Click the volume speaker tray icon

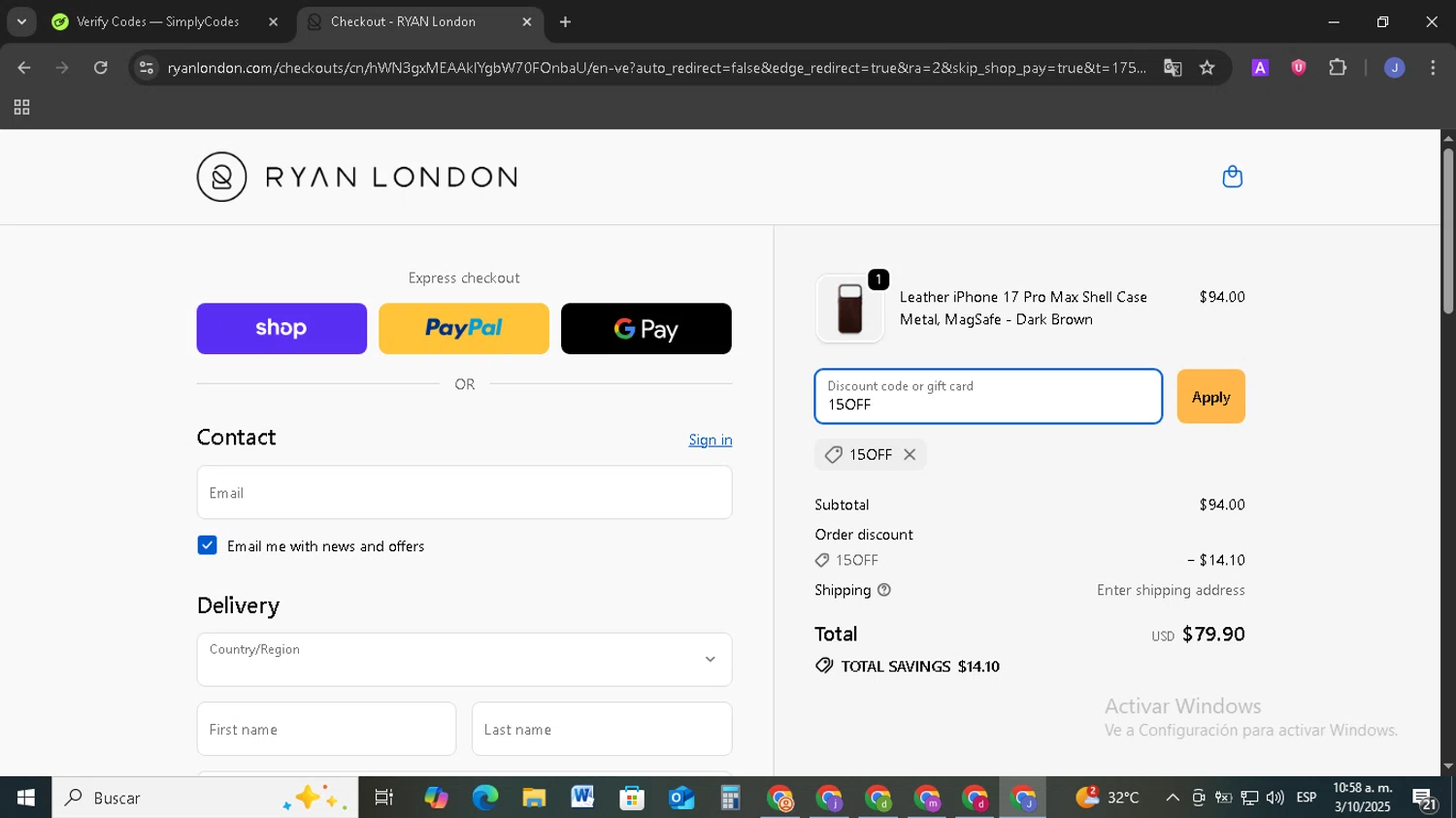[1274, 798]
